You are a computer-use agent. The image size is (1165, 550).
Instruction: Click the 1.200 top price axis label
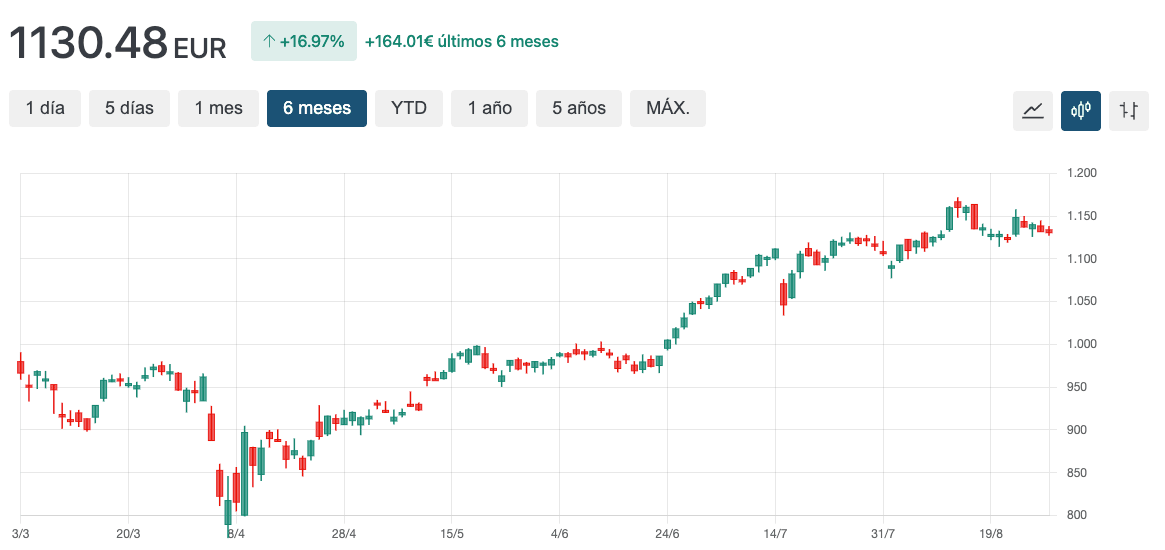pyautogui.click(x=1081, y=173)
